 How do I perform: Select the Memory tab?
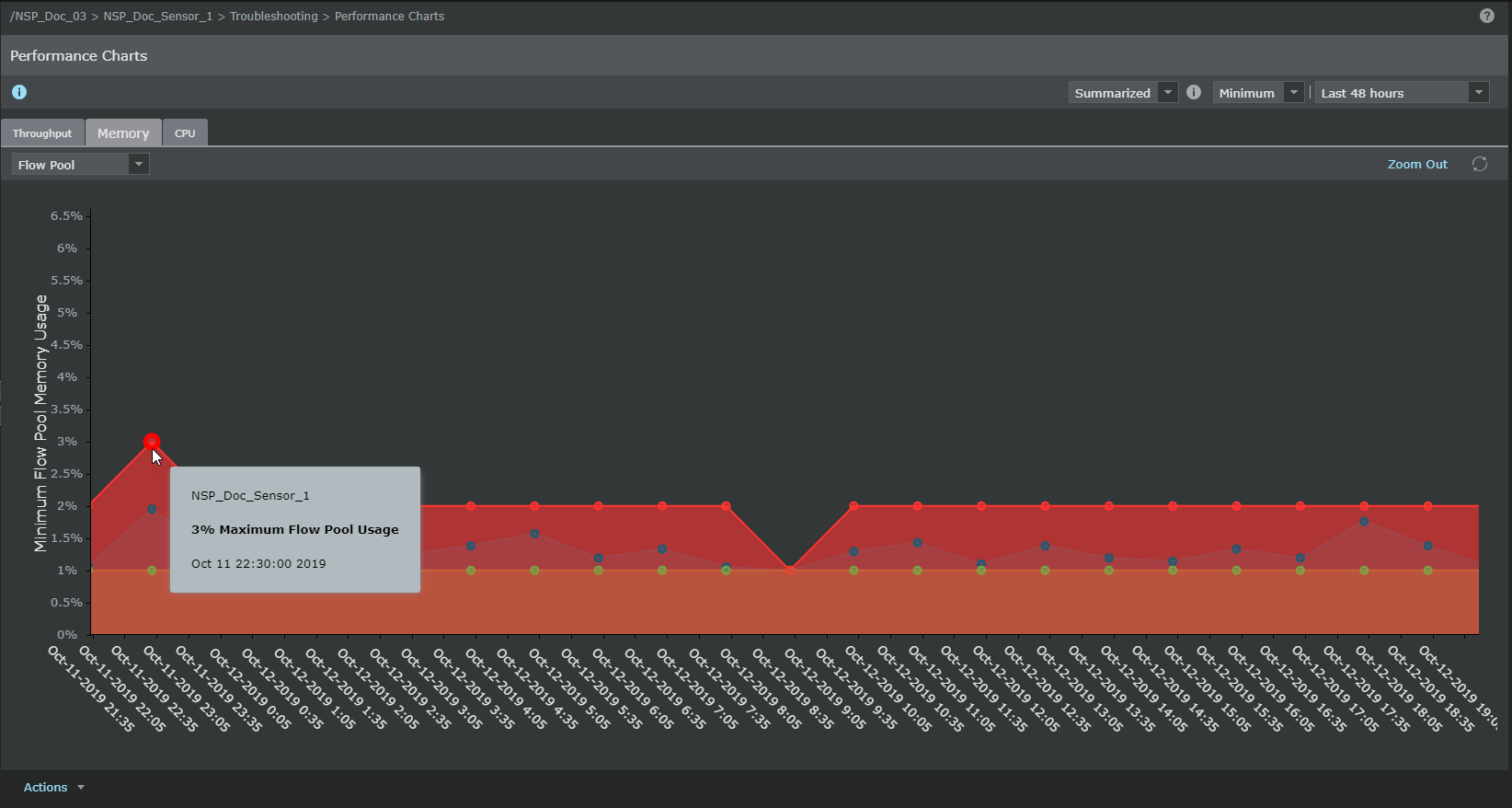click(x=123, y=133)
